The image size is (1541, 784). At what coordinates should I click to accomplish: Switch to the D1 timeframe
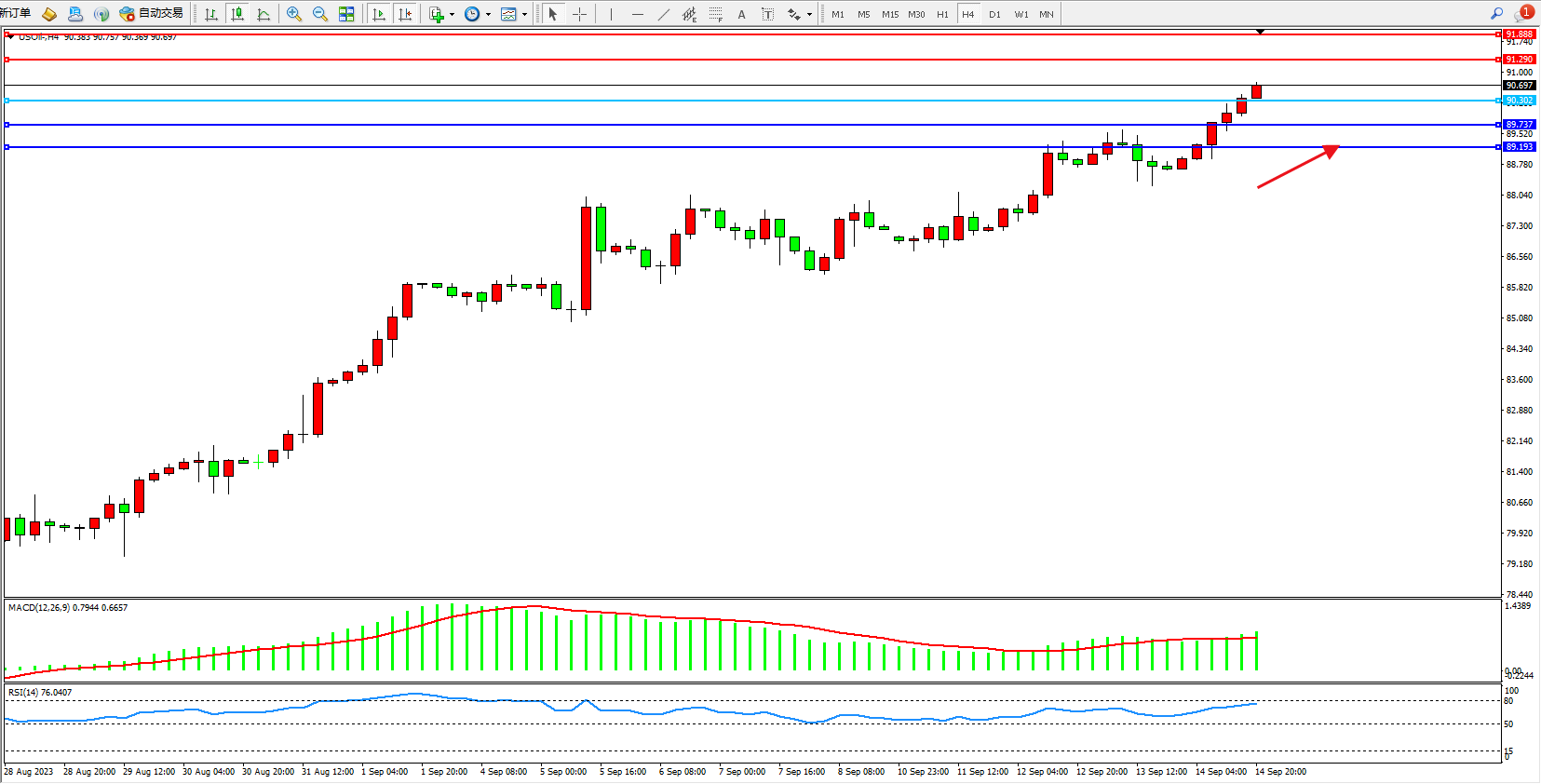click(x=994, y=14)
